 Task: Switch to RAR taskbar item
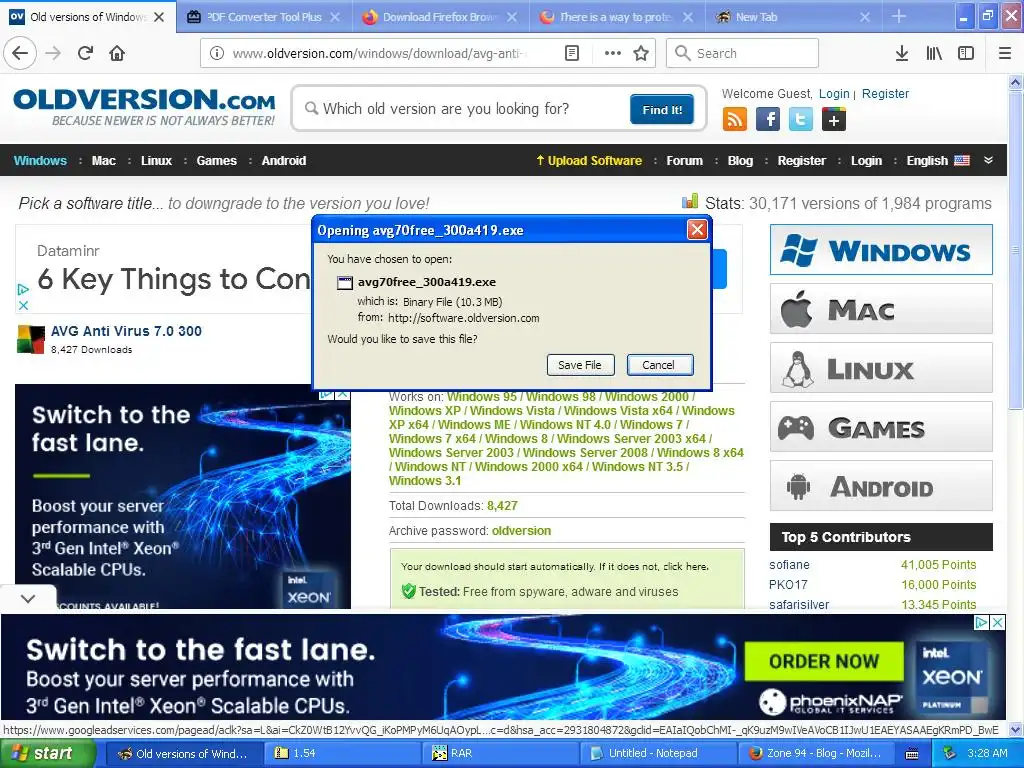pyautogui.click(x=500, y=754)
